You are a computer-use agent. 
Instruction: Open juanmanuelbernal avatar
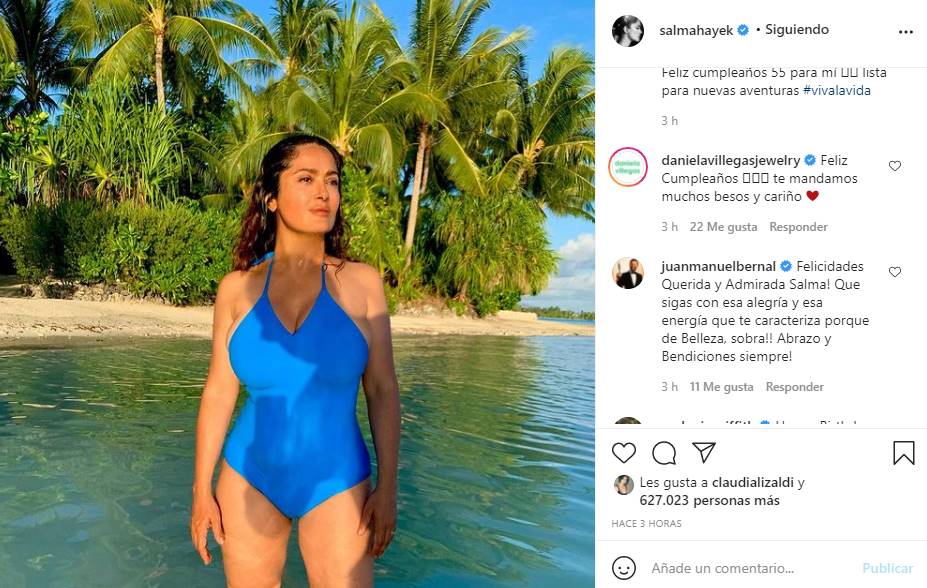[x=627, y=273]
